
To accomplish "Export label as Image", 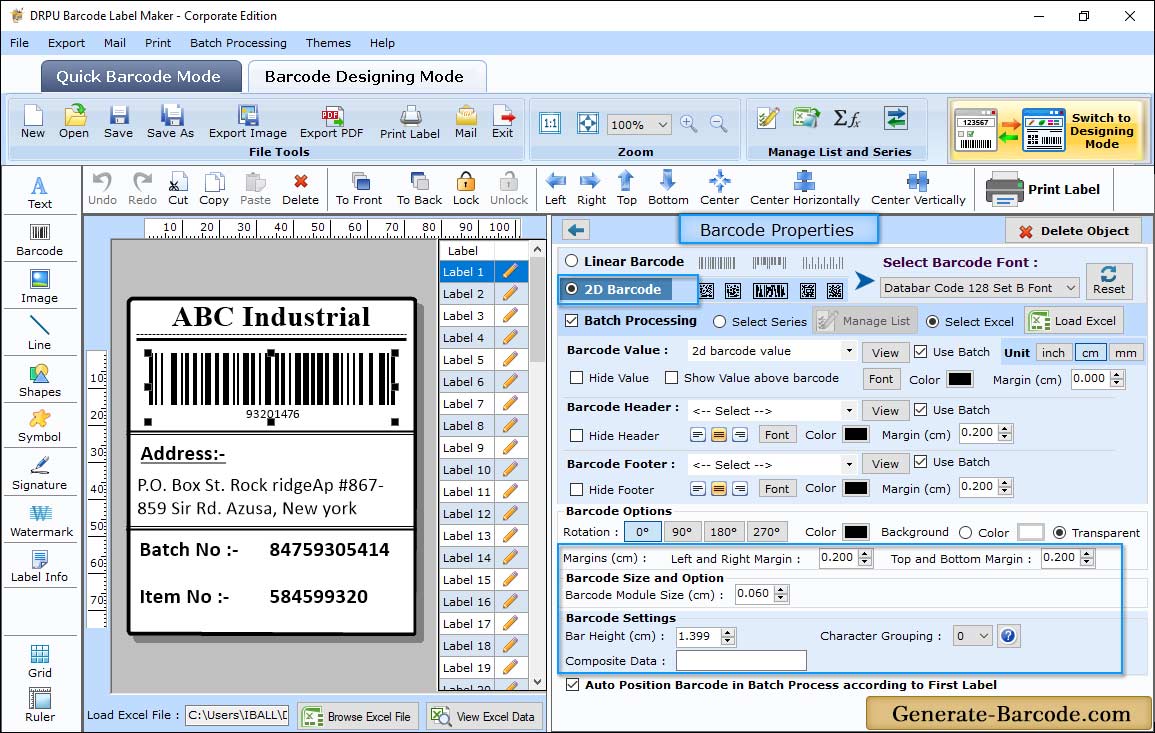I will tap(248, 122).
